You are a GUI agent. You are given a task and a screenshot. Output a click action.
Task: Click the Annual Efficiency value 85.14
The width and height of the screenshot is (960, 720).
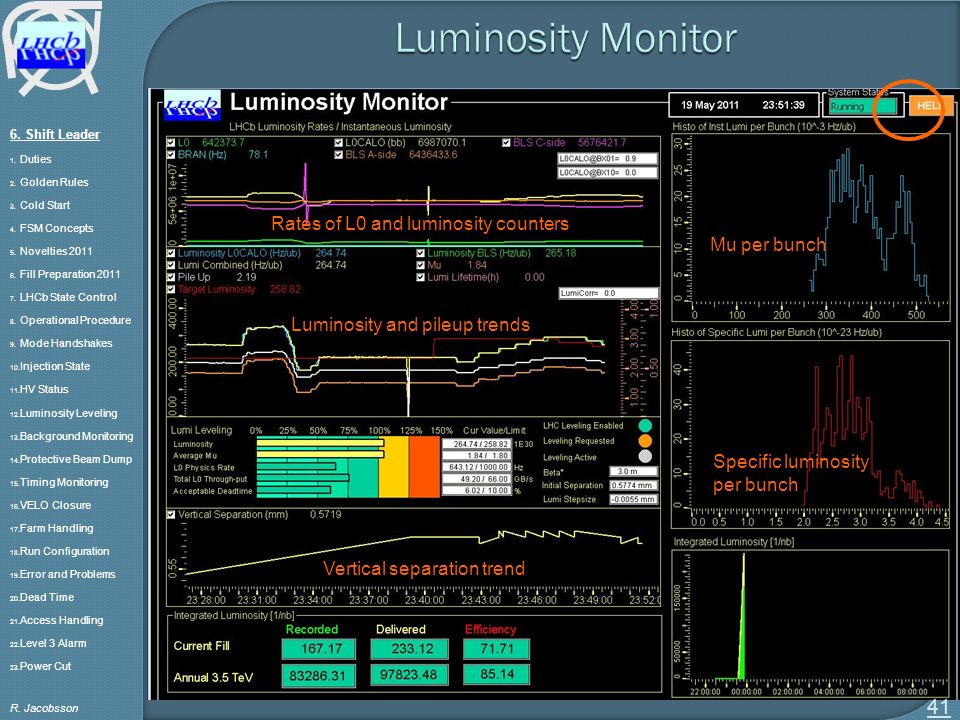497,674
